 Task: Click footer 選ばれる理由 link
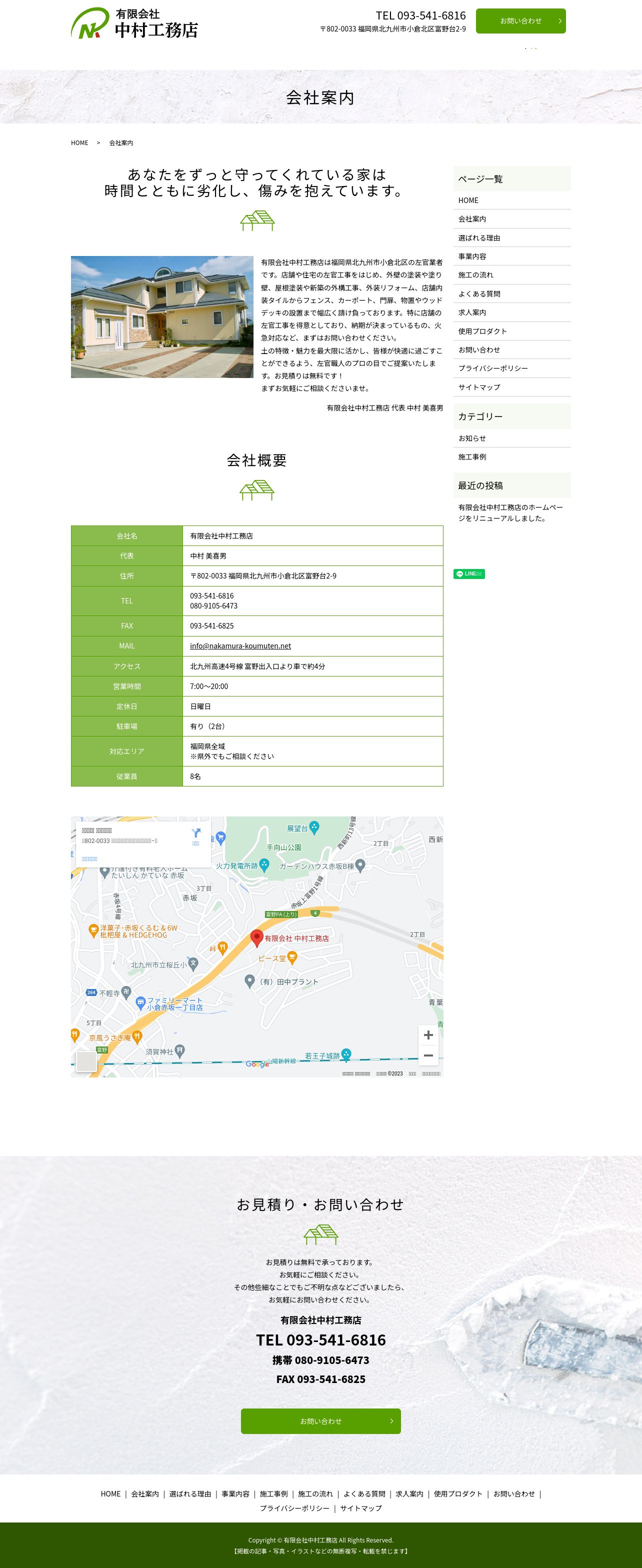click(190, 1493)
